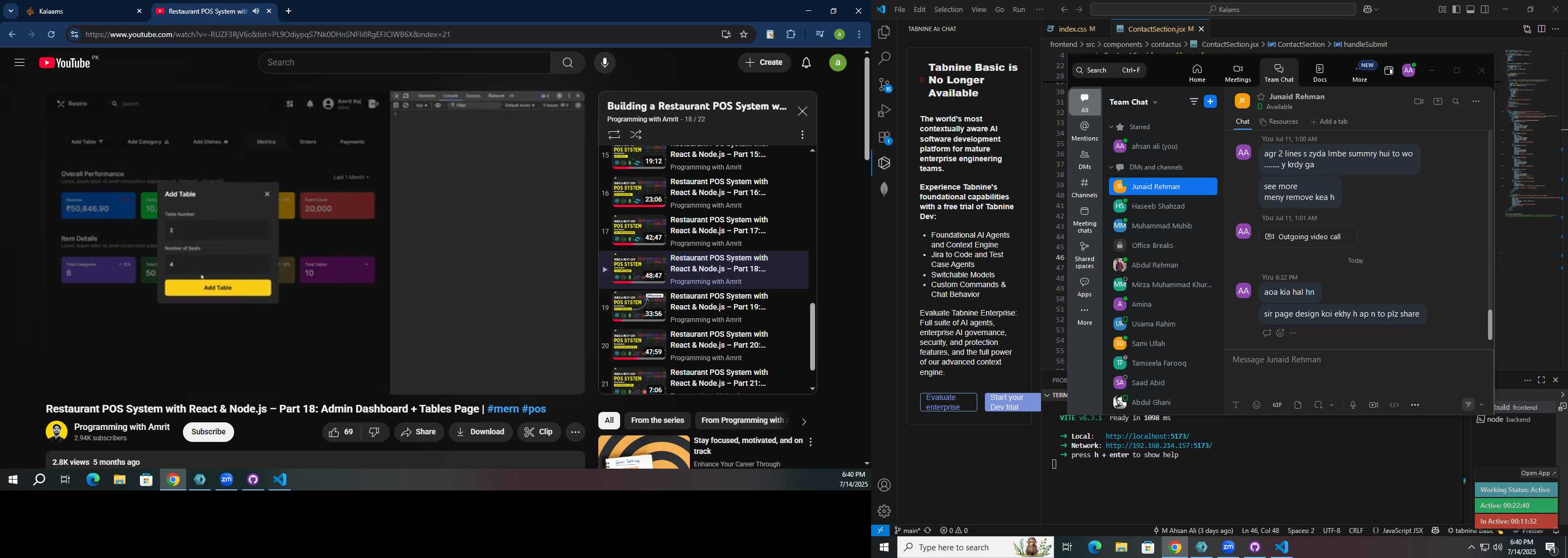Open the Explorer view in VS Code
The width and height of the screenshot is (1568, 558).
pos(884,32)
